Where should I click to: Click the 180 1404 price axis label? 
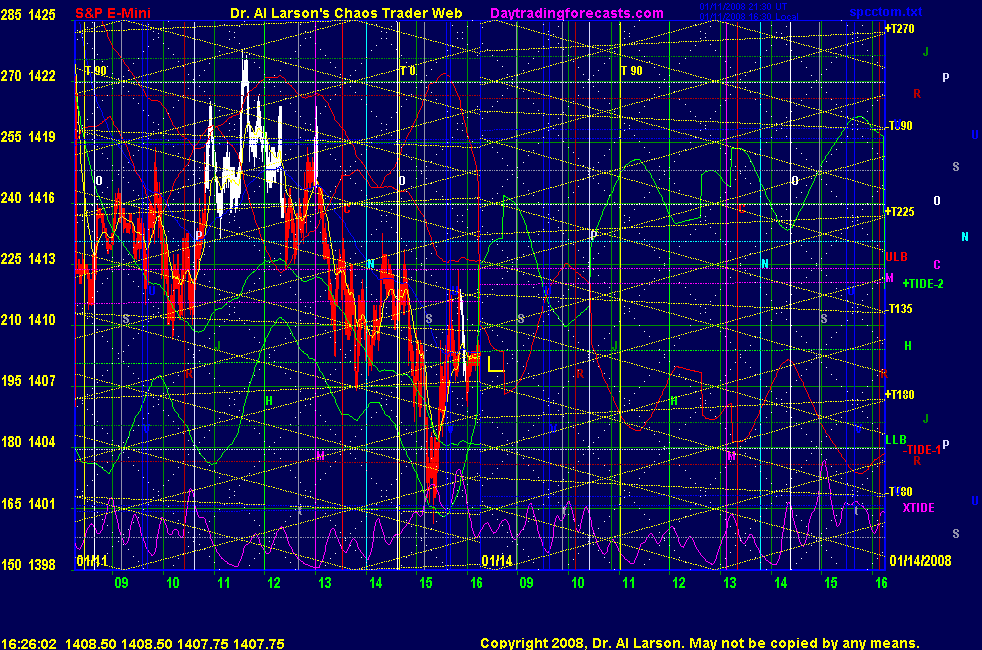[28, 441]
